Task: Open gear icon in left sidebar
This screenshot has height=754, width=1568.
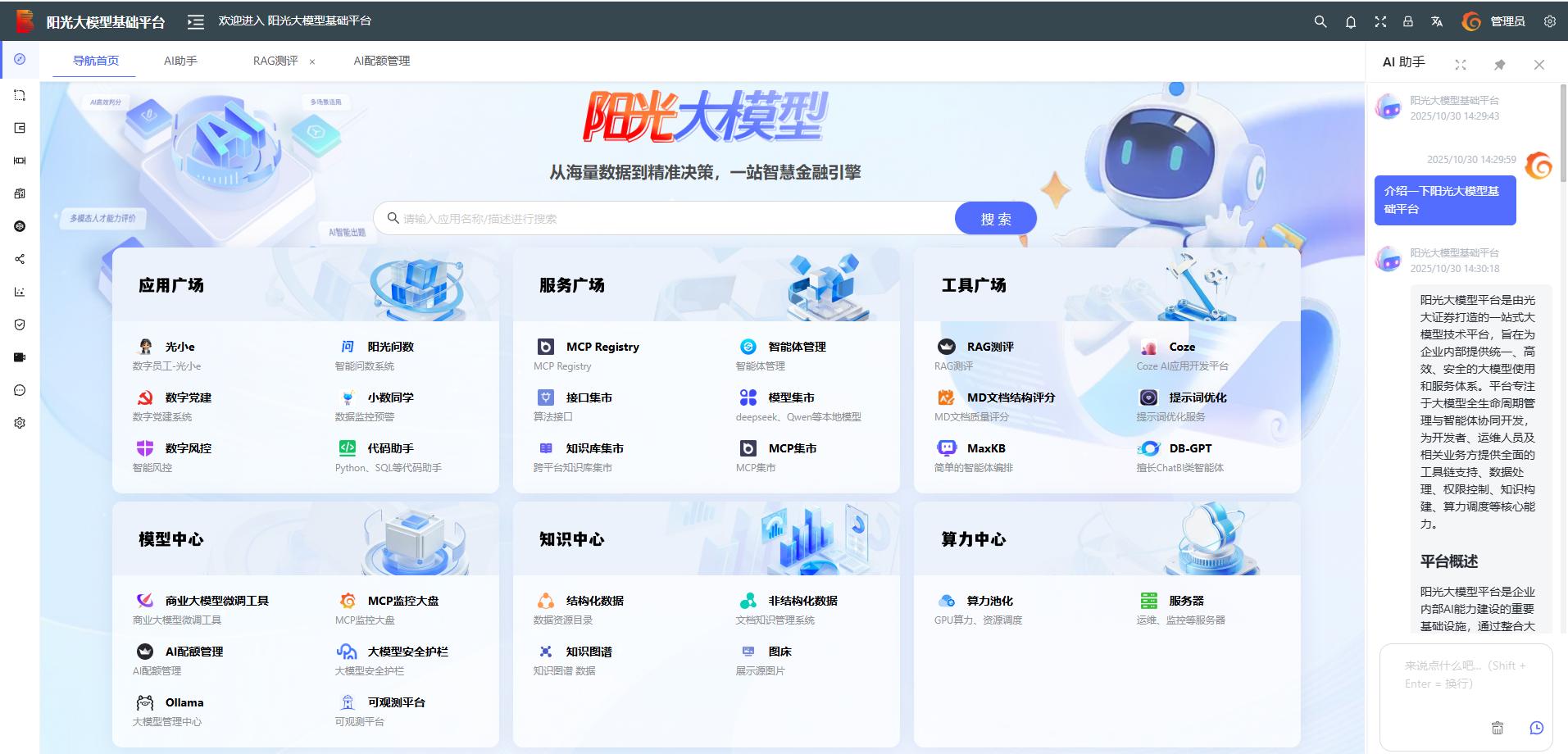Action: click(20, 423)
